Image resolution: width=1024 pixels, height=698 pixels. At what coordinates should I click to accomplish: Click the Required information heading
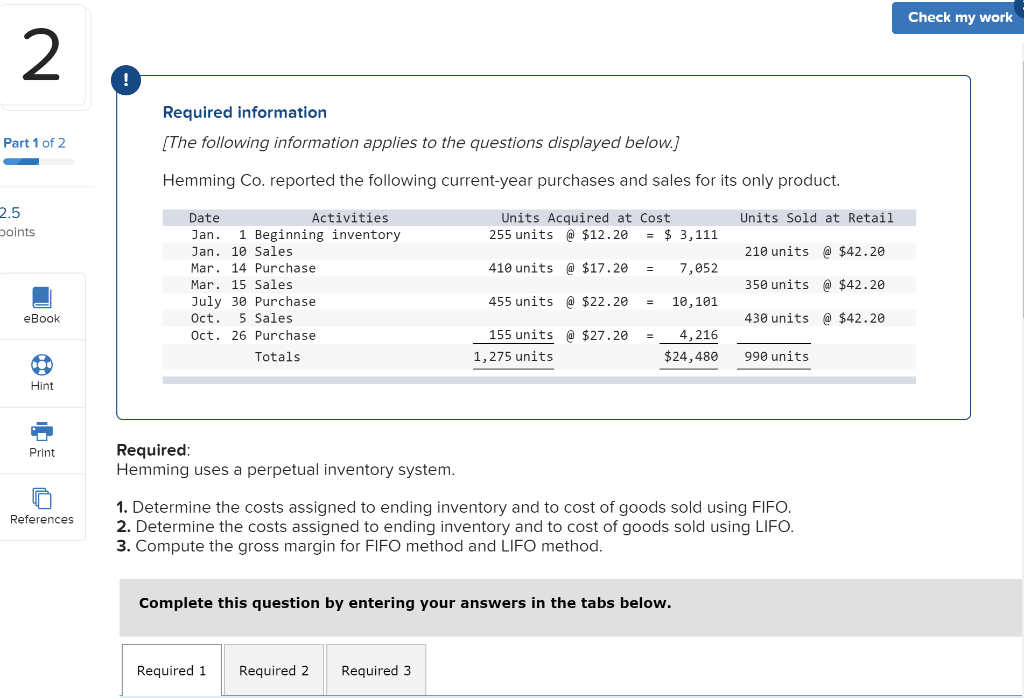pos(244,112)
